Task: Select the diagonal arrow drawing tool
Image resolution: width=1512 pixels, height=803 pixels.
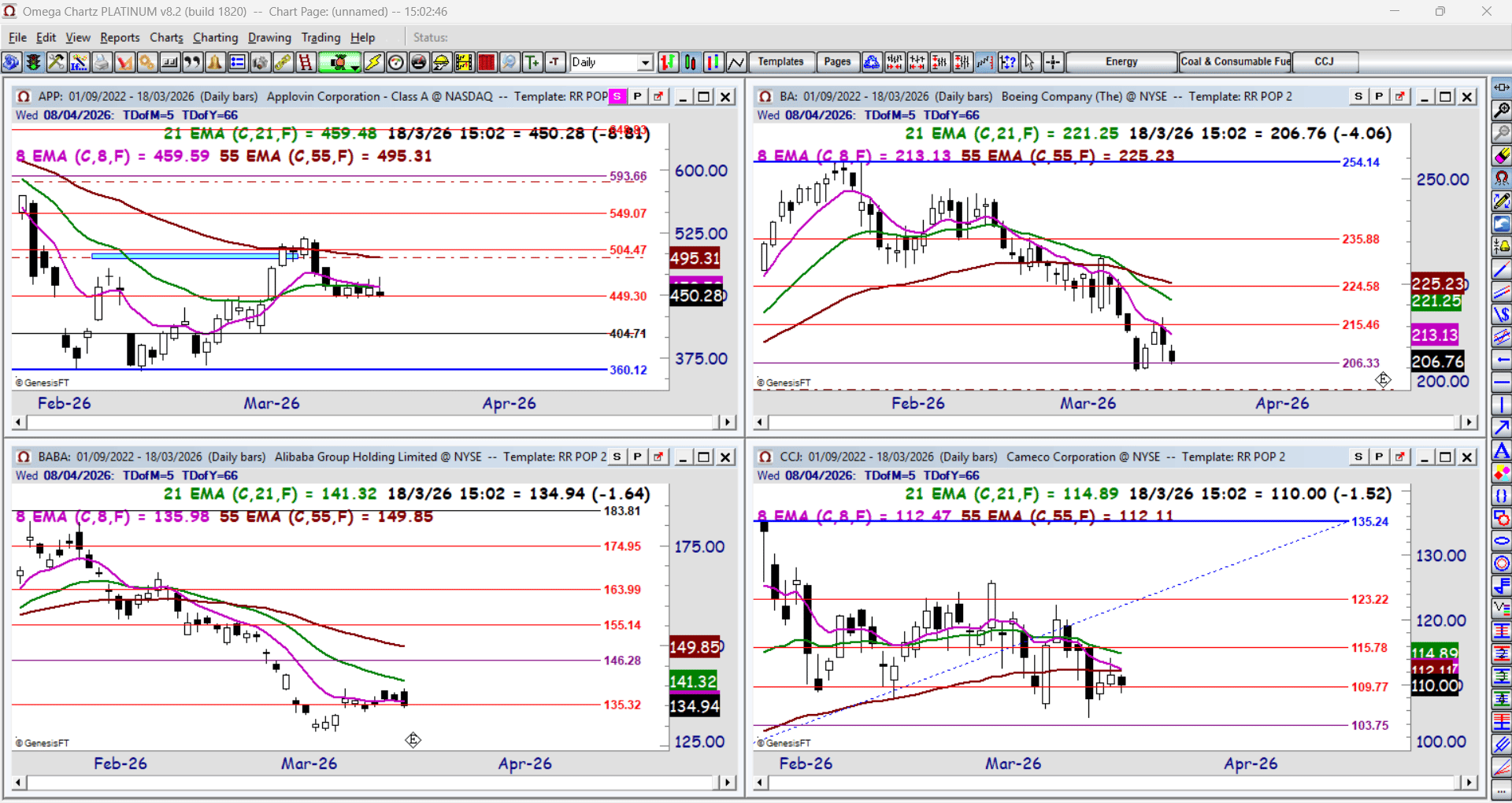Action: click(1502, 428)
